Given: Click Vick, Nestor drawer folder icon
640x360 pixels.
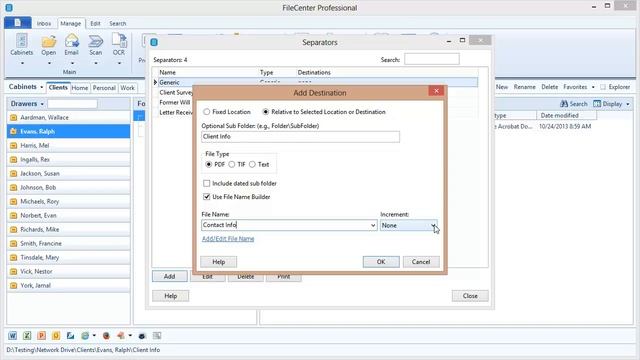Looking at the screenshot, I should [x=13, y=271].
